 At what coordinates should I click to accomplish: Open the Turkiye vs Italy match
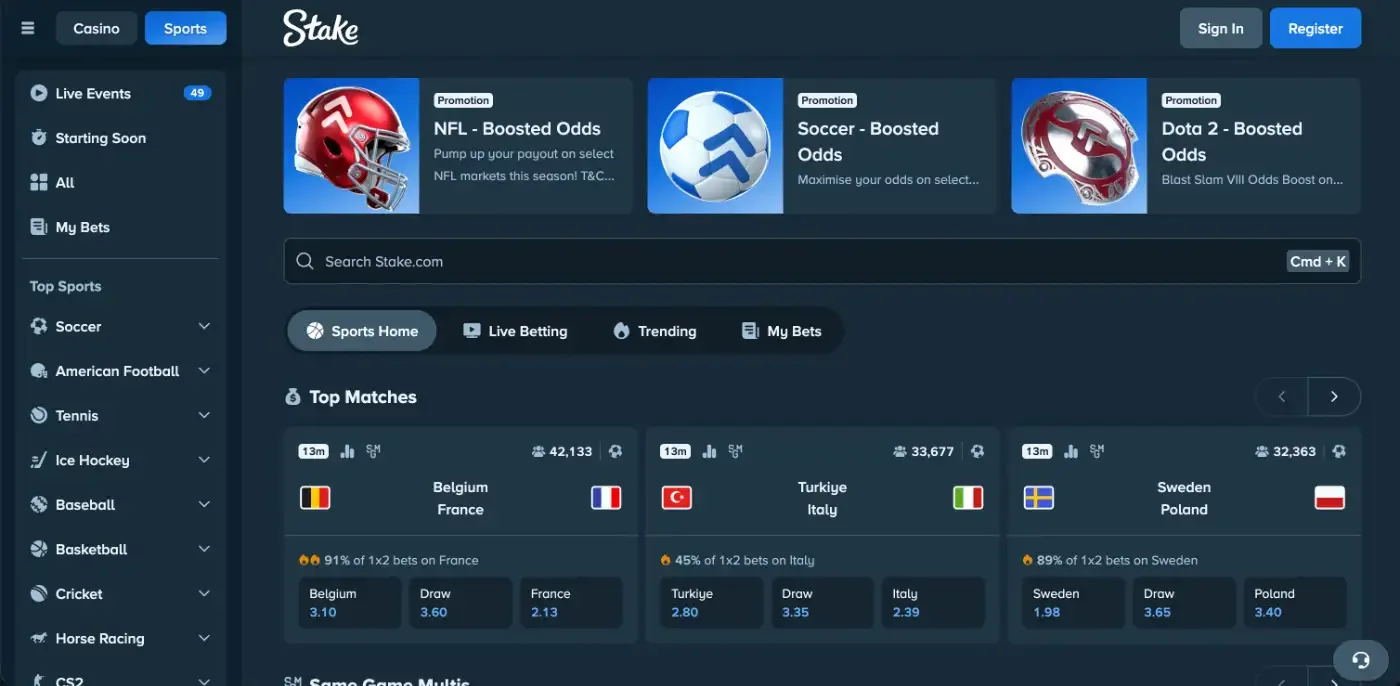click(x=822, y=498)
